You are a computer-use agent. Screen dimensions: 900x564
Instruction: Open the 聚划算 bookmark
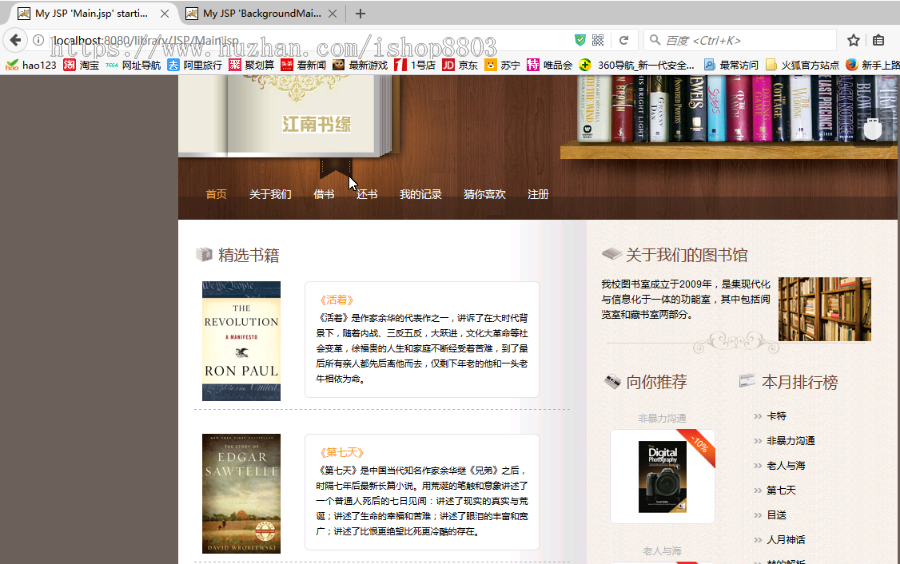pyautogui.click(x=251, y=65)
